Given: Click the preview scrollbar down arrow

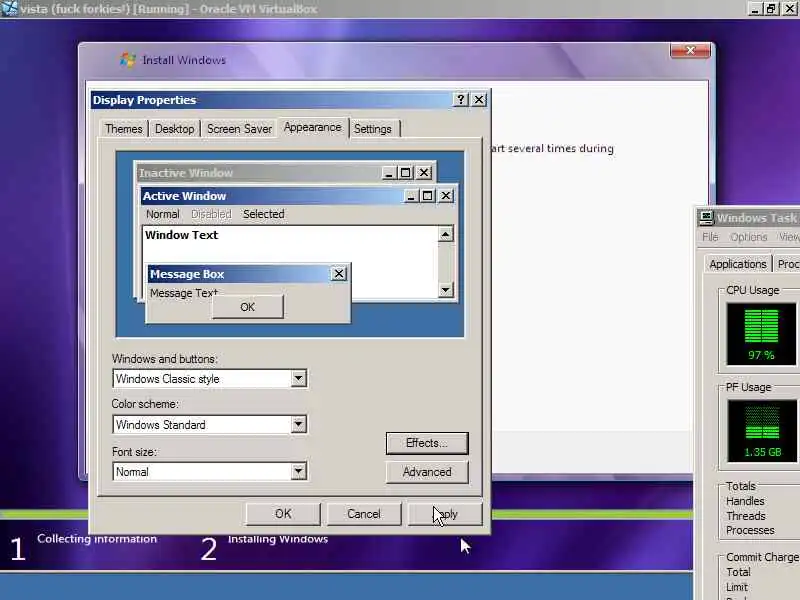Looking at the screenshot, I should (x=445, y=290).
